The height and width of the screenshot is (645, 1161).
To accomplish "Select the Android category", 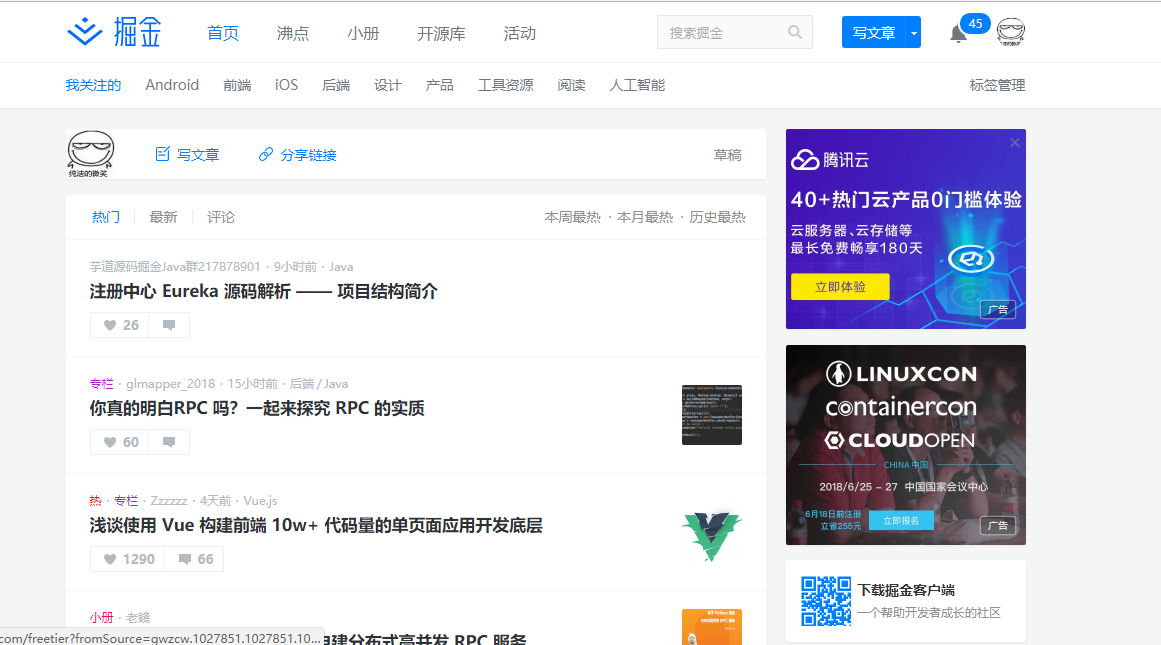I will (172, 85).
